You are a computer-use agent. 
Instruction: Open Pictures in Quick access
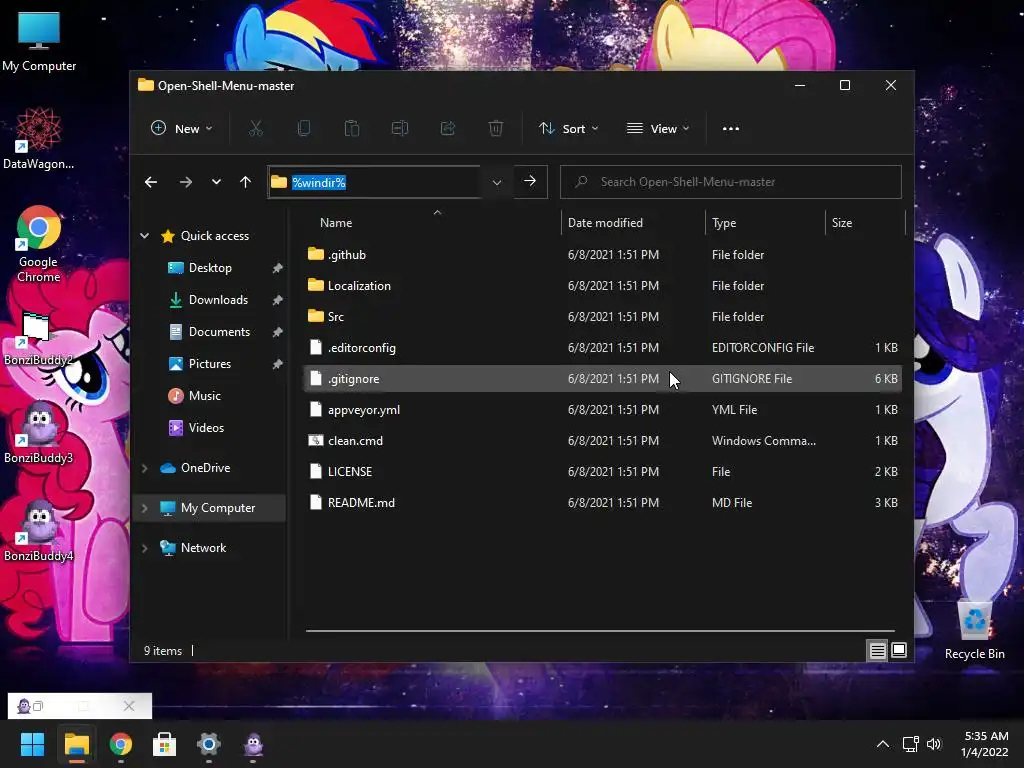click(x=209, y=364)
